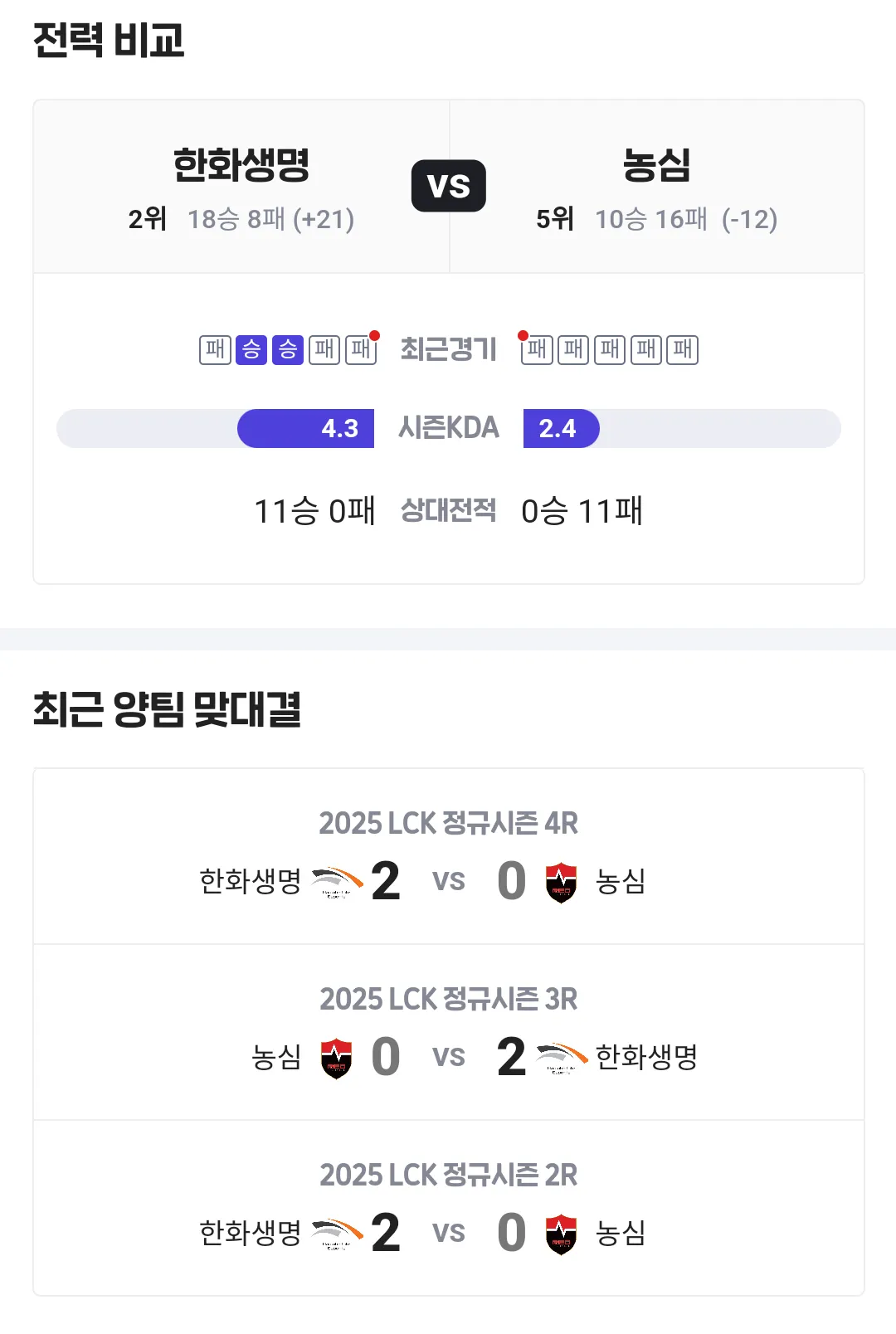Click the 4.3 season KDA bar

coord(305,428)
